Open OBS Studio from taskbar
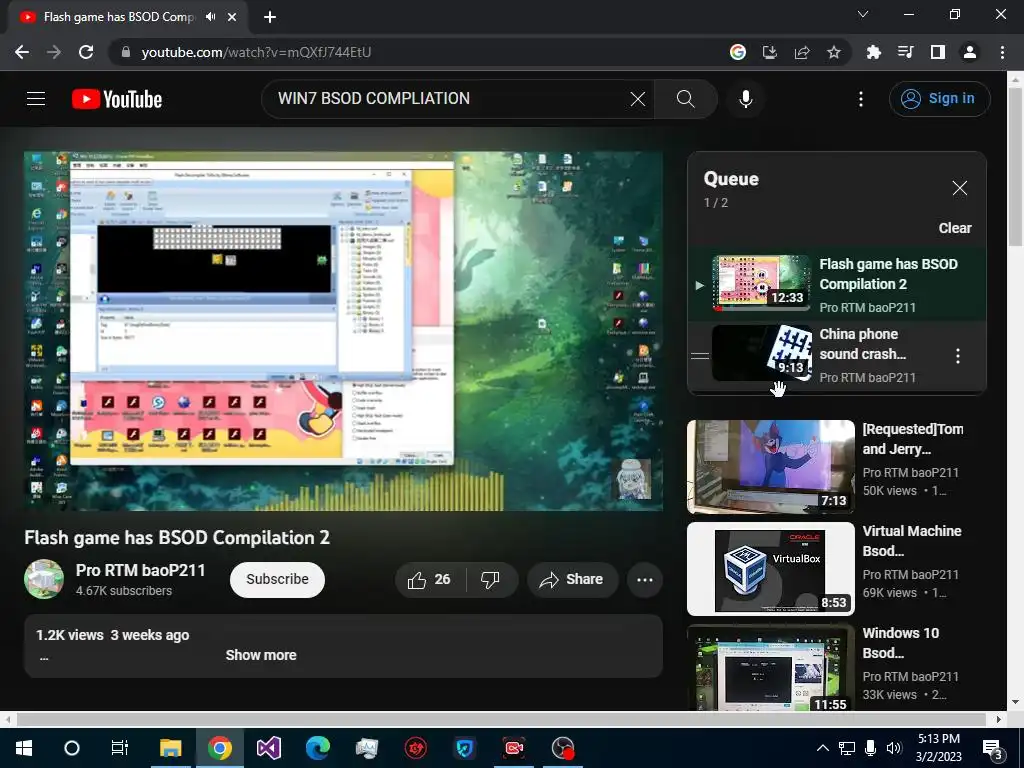 point(563,748)
